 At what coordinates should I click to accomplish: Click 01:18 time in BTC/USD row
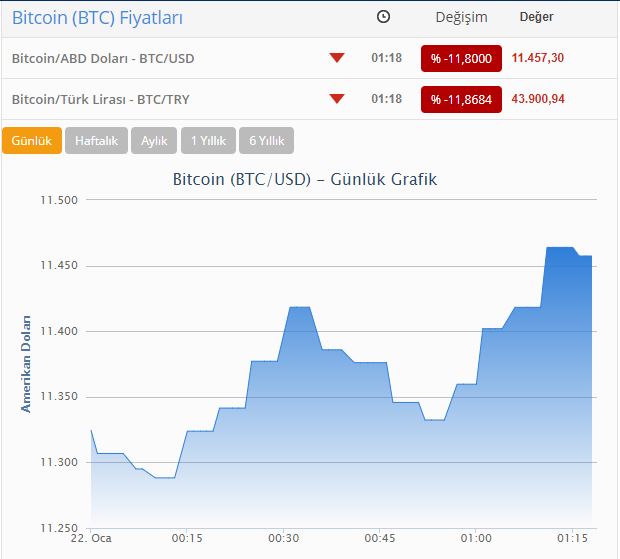click(x=386, y=58)
